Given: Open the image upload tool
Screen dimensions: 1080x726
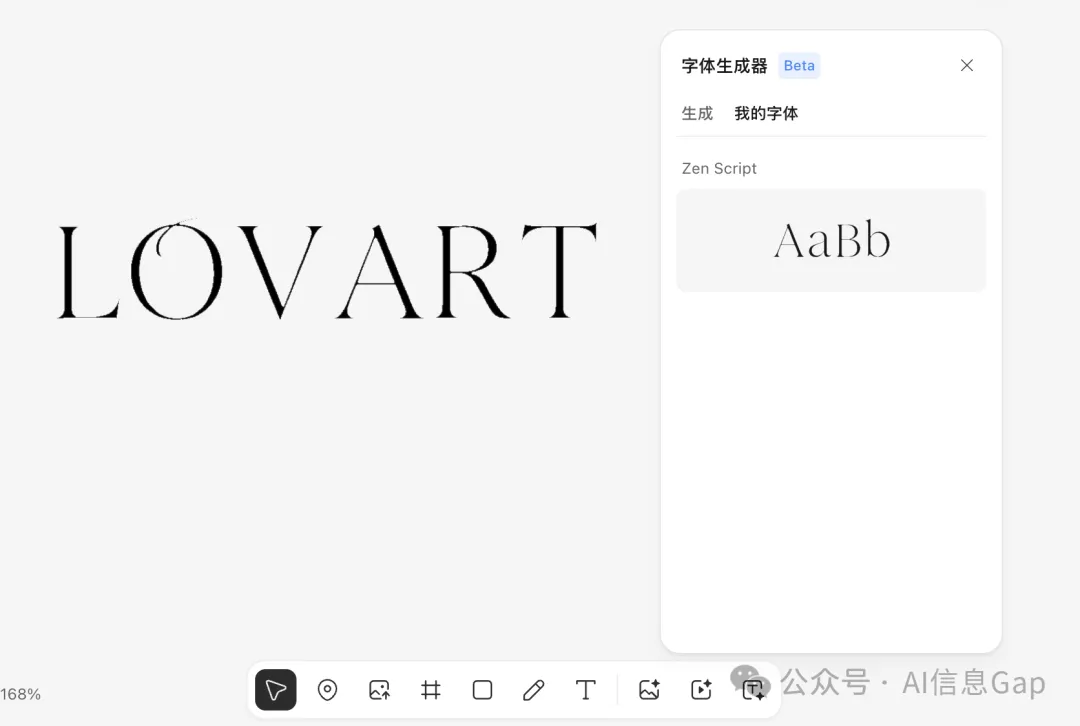Looking at the screenshot, I should (379, 690).
